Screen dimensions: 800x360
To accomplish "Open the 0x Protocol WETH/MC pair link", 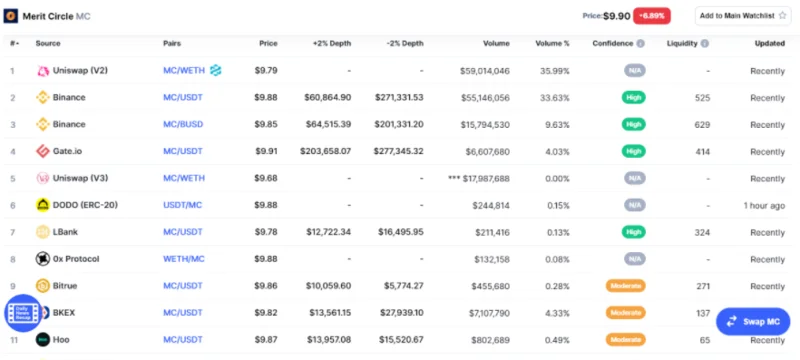I will (184, 259).
